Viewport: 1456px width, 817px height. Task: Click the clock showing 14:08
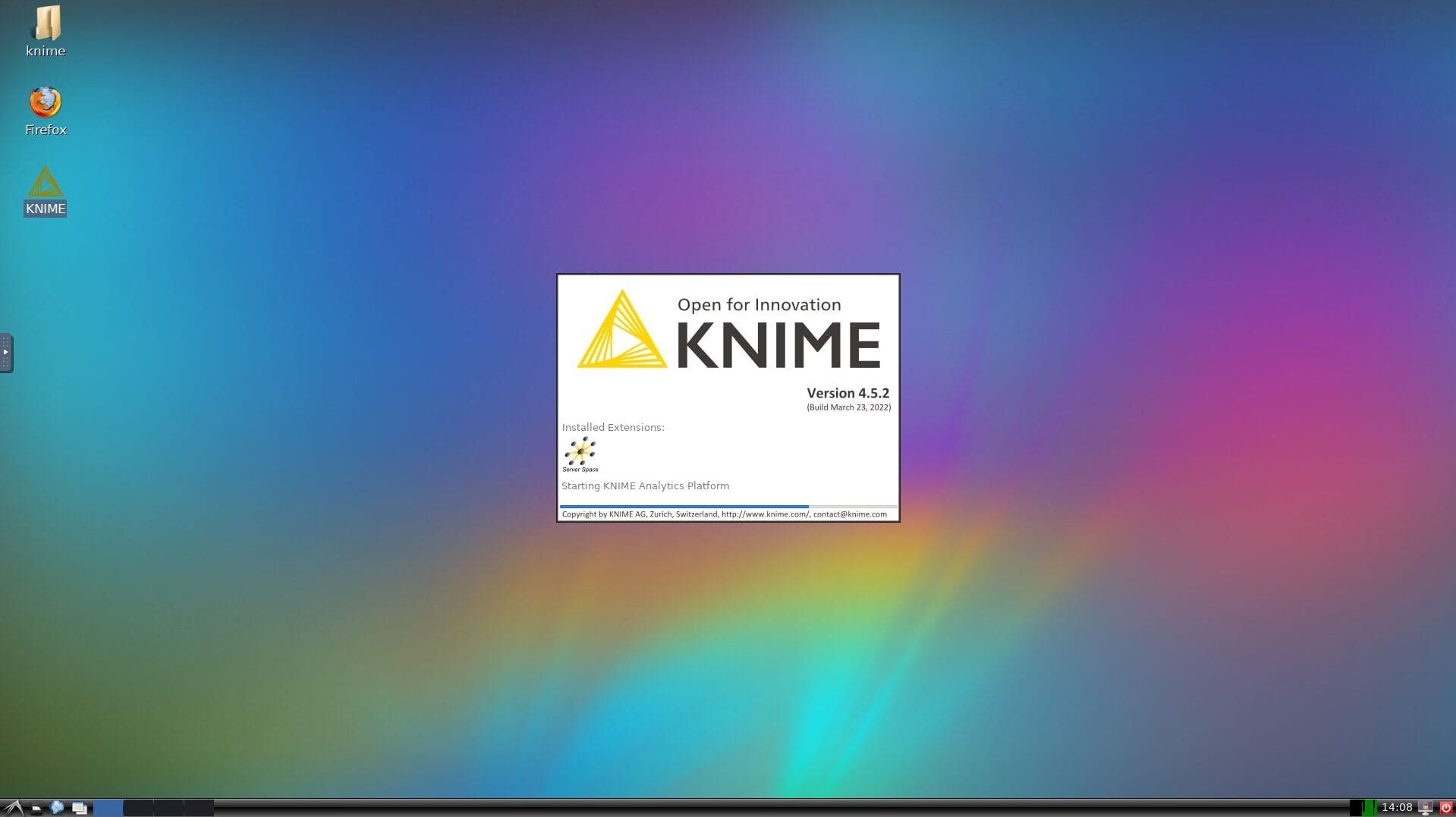(x=1398, y=807)
